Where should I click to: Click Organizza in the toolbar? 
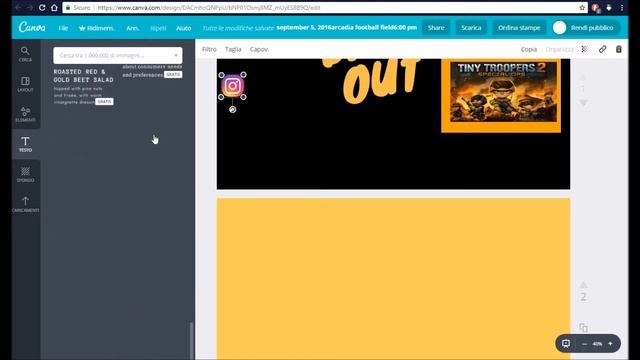tap(559, 49)
